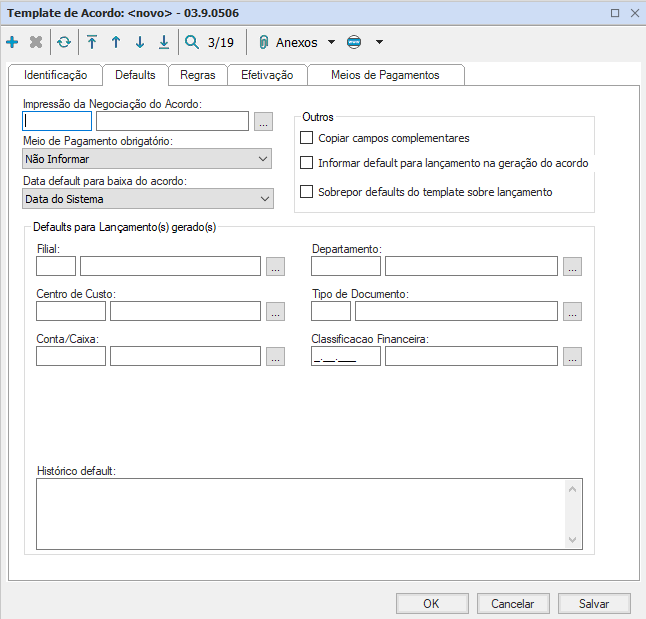Viewport: 646px width, 619px height.
Task: Check Informar default para lançamento option
Action: click(307, 162)
